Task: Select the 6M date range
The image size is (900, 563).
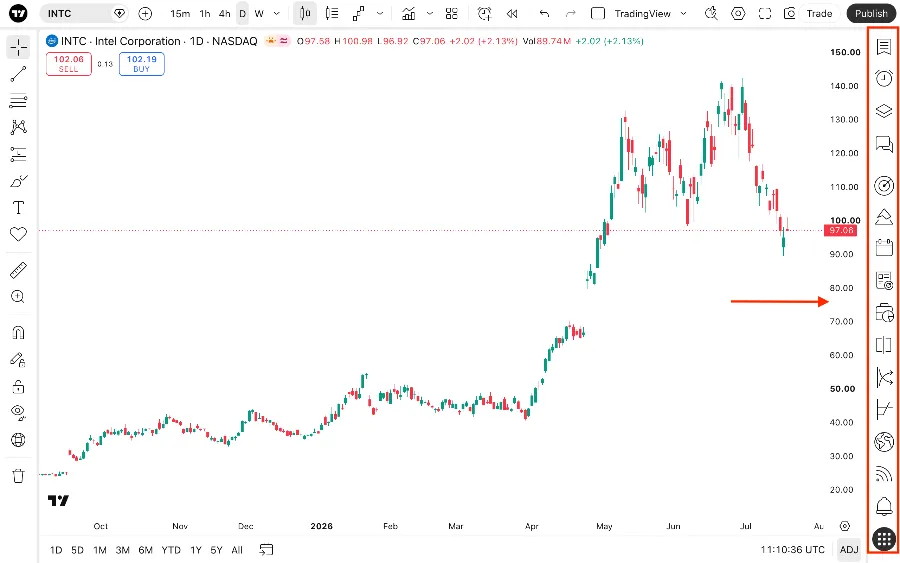Action: [145, 550]
